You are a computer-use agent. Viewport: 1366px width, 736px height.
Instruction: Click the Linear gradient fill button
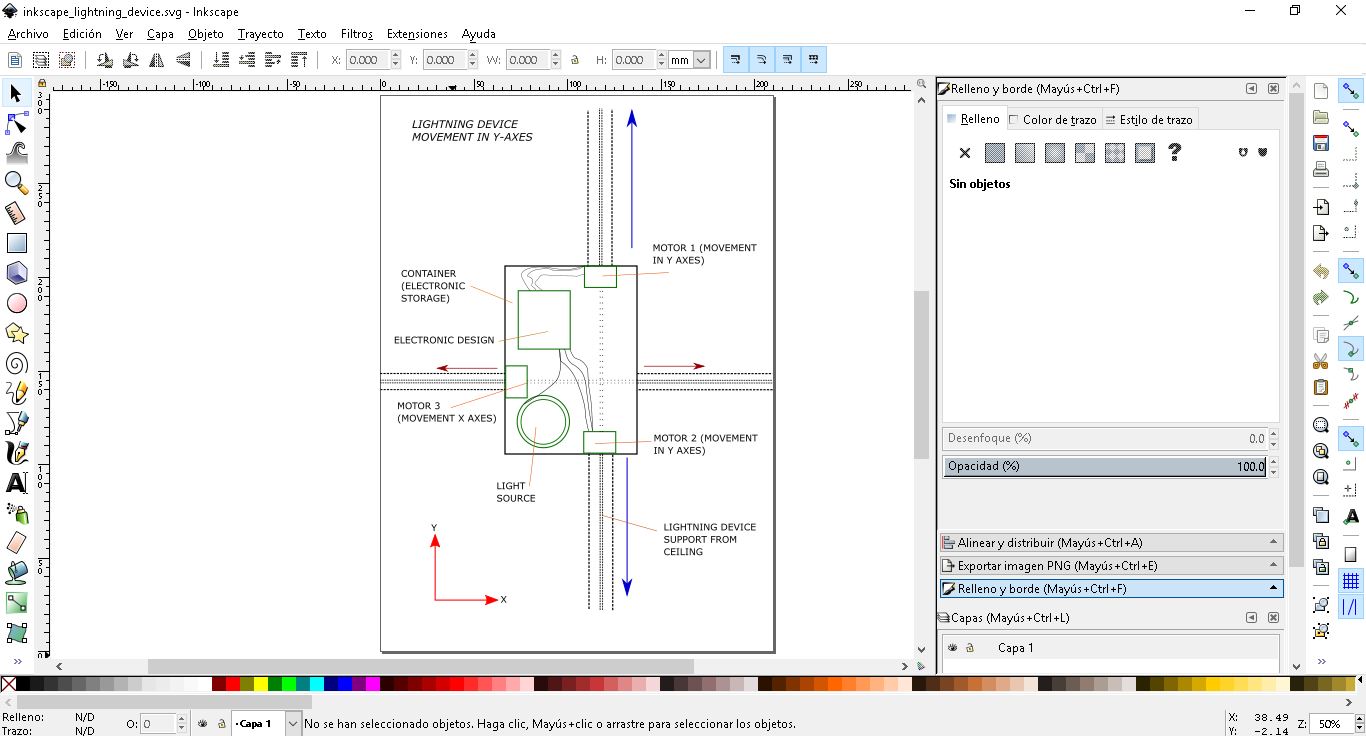[x=1025, y=153]
